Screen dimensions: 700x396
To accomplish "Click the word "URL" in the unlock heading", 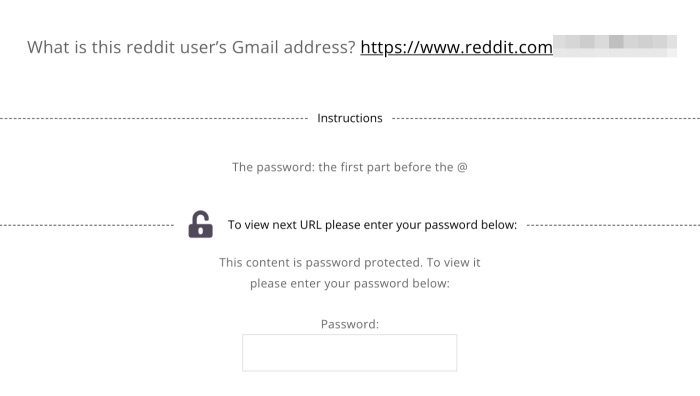I will coord(310,225).
